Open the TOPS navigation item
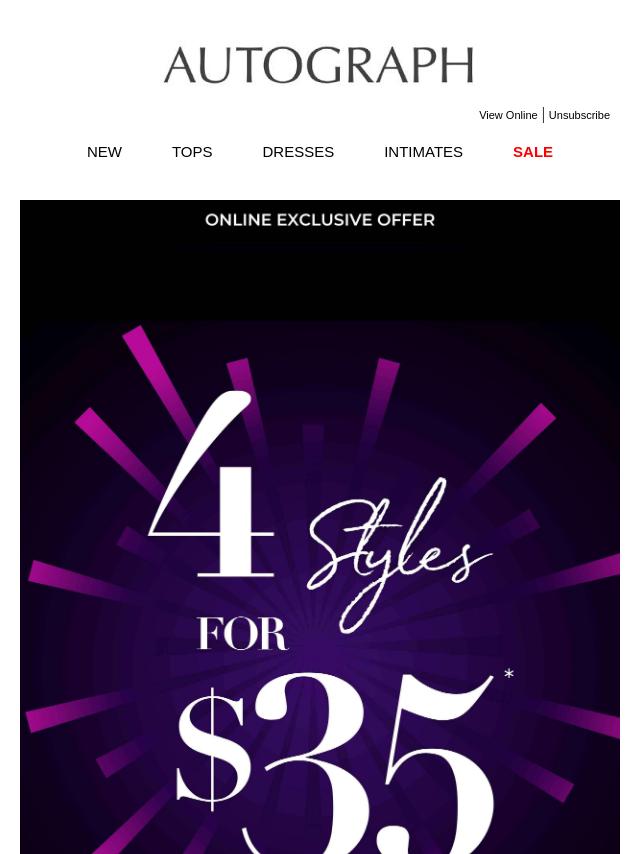Viewport: 640px width, 854px height. [x=192, y=152]
